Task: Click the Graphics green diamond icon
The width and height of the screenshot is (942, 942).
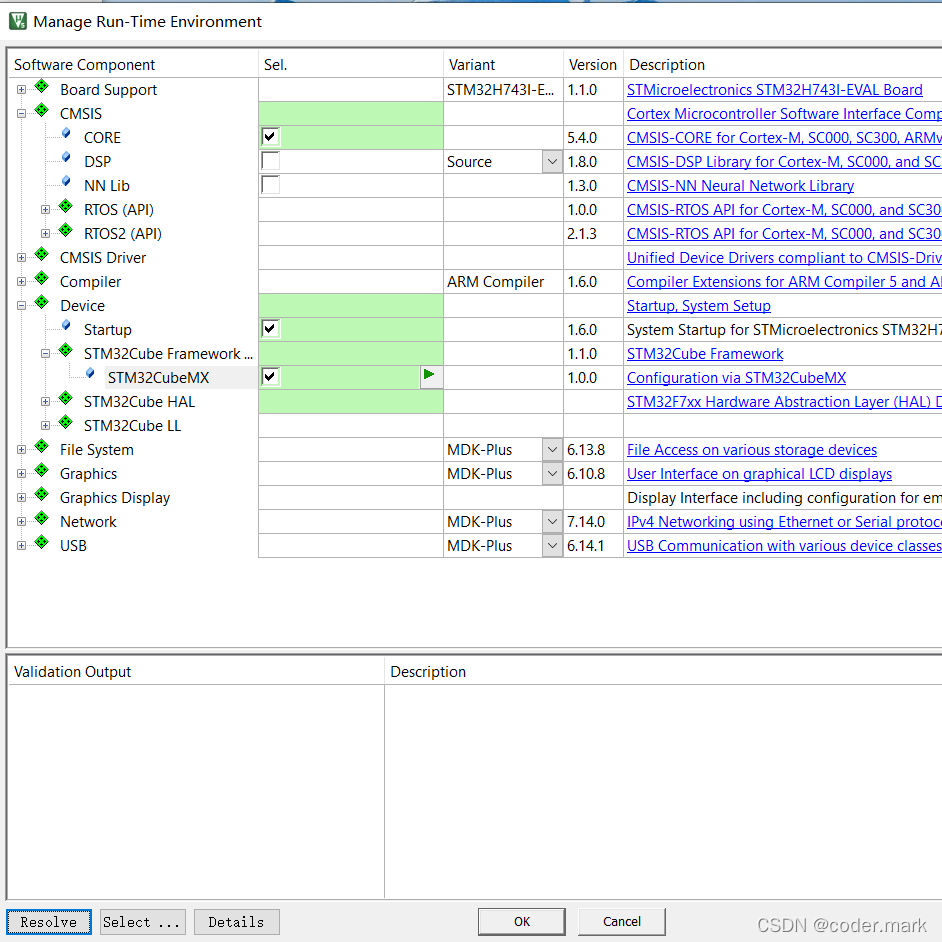Action: 41,471
